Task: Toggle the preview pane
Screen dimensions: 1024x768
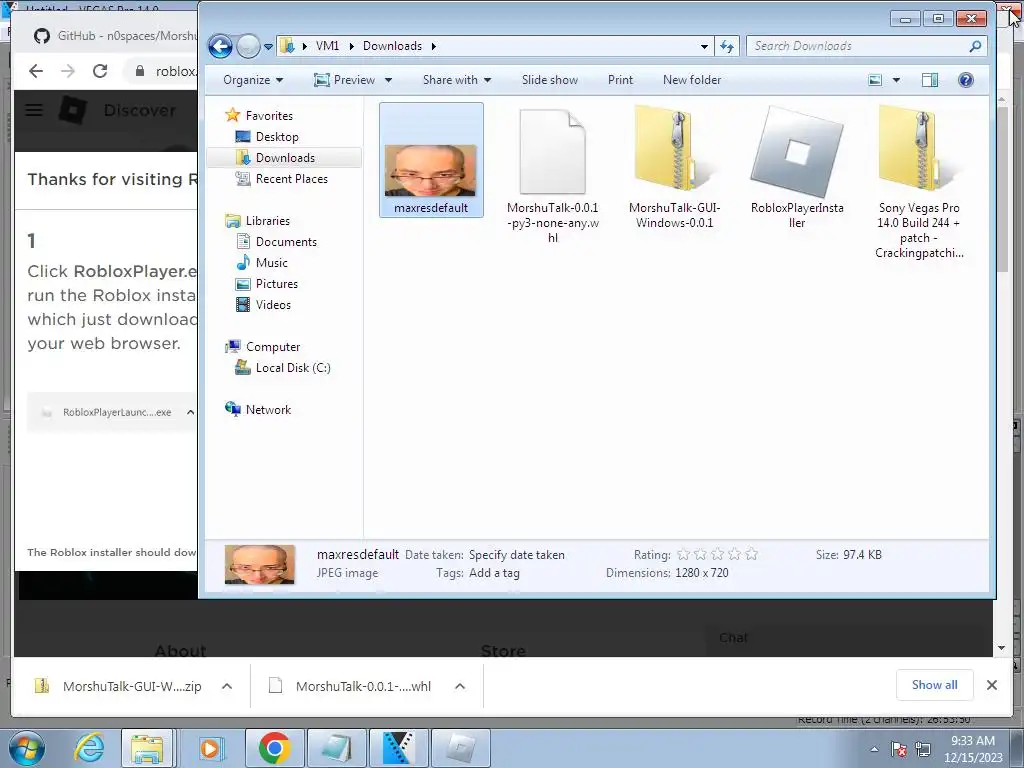Action: tap(930, 80)
